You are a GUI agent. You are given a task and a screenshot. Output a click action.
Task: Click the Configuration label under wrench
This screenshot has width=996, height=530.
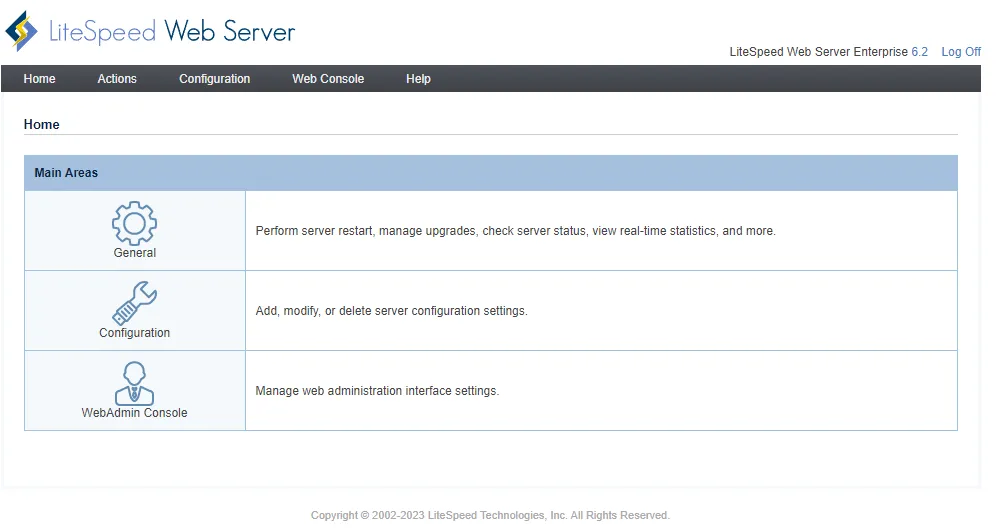(x=135, y=333)
